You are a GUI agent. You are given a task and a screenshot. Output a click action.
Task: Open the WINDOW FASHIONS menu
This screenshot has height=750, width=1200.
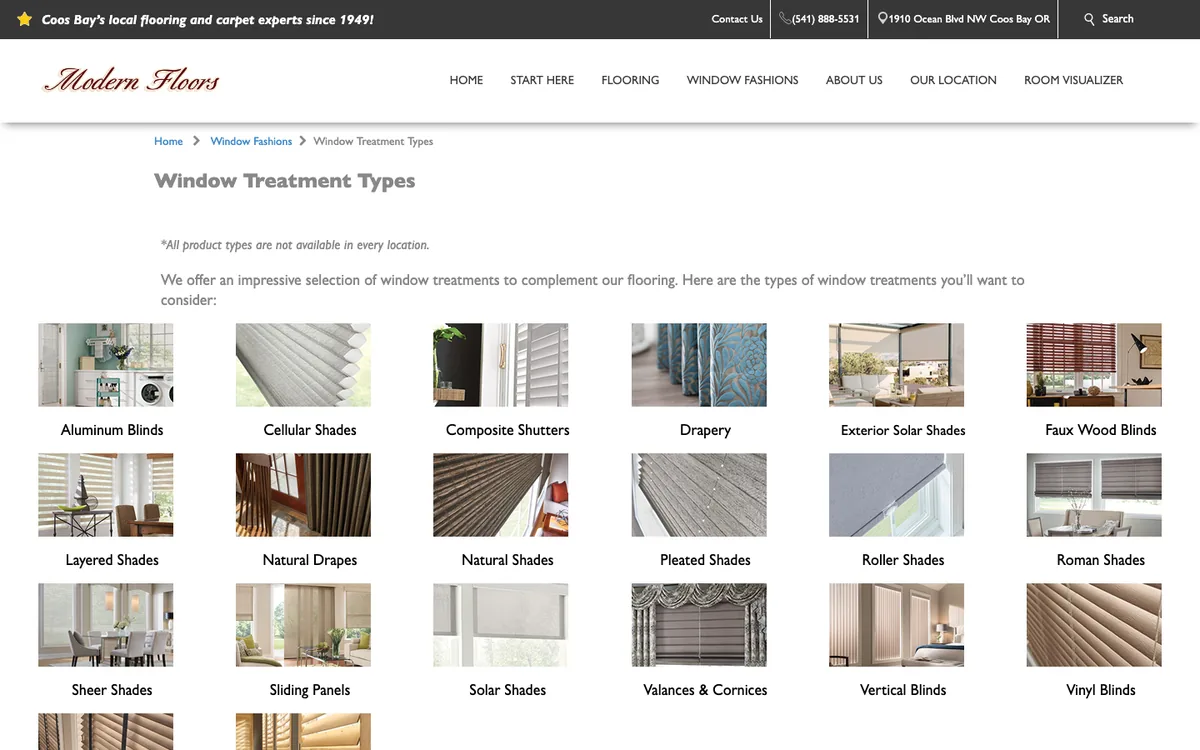(x=742, y=80)
